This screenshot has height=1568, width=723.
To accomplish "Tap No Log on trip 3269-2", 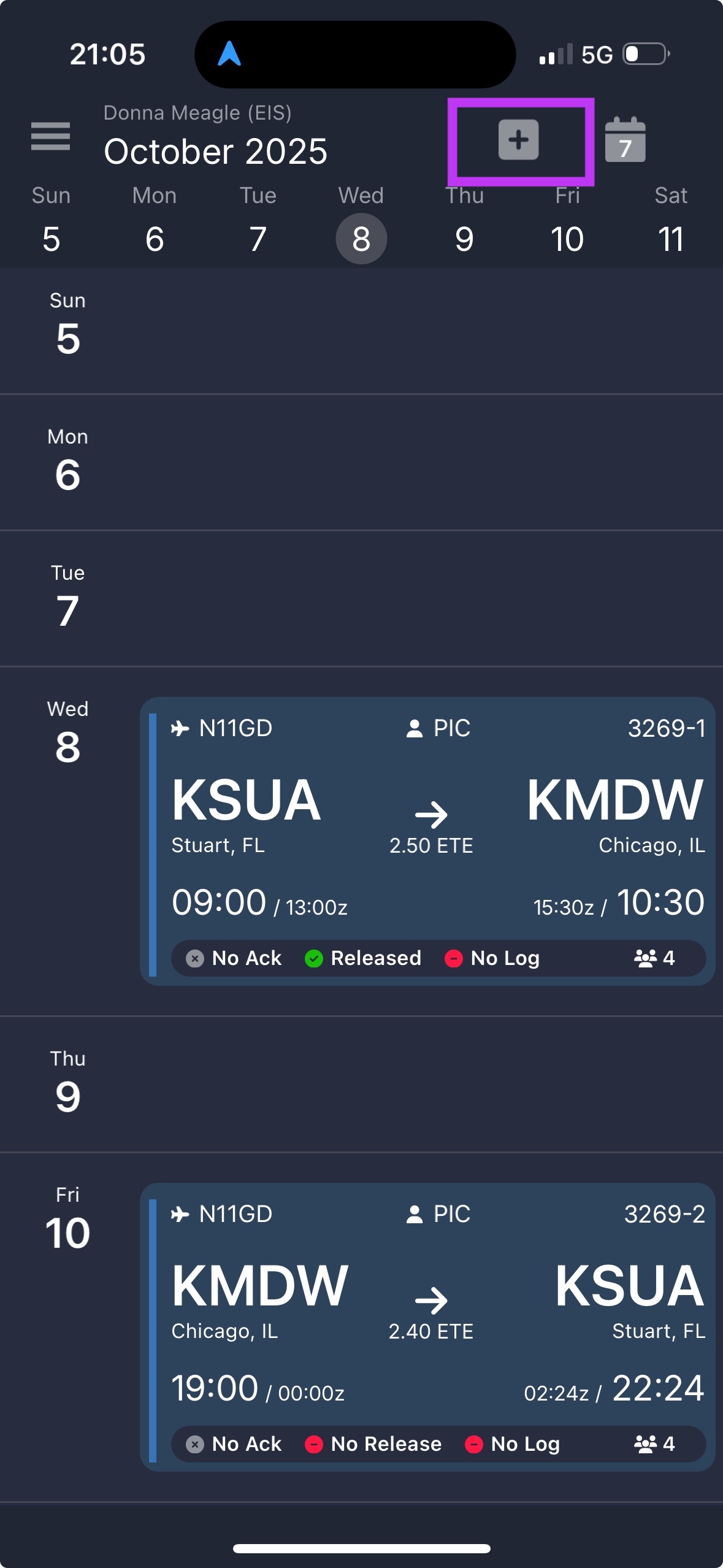I will pyautogui.click(x=513, y=1444).
